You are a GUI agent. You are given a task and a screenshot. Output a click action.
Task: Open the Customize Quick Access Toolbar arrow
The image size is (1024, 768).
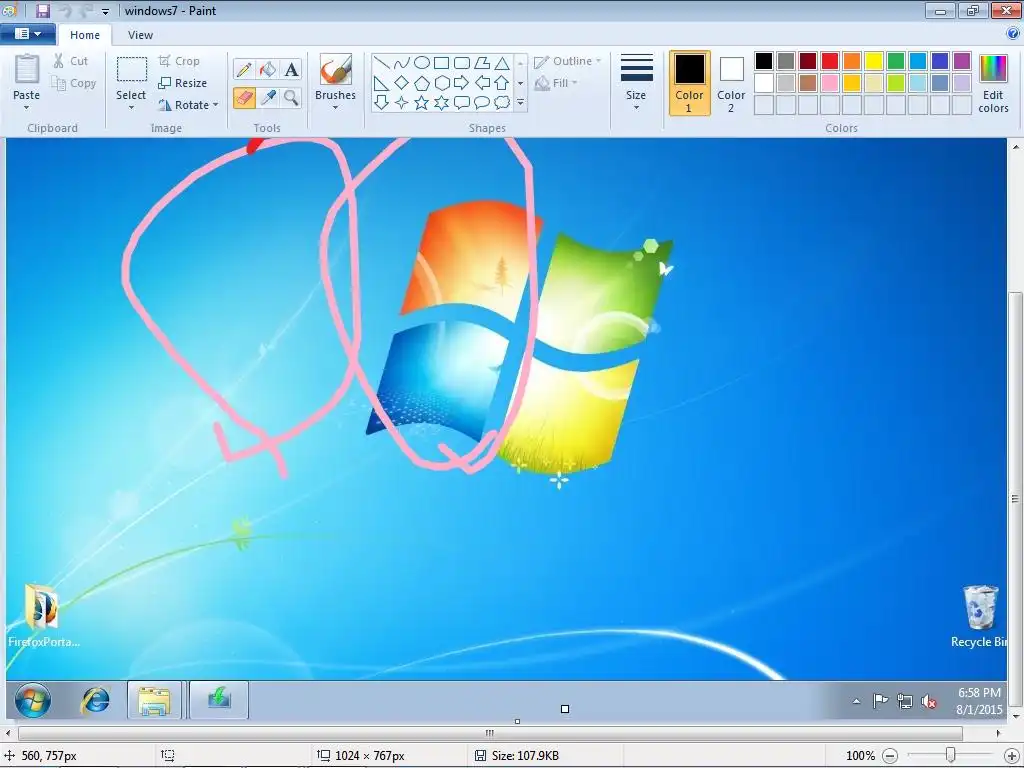(x=105, y=11)
